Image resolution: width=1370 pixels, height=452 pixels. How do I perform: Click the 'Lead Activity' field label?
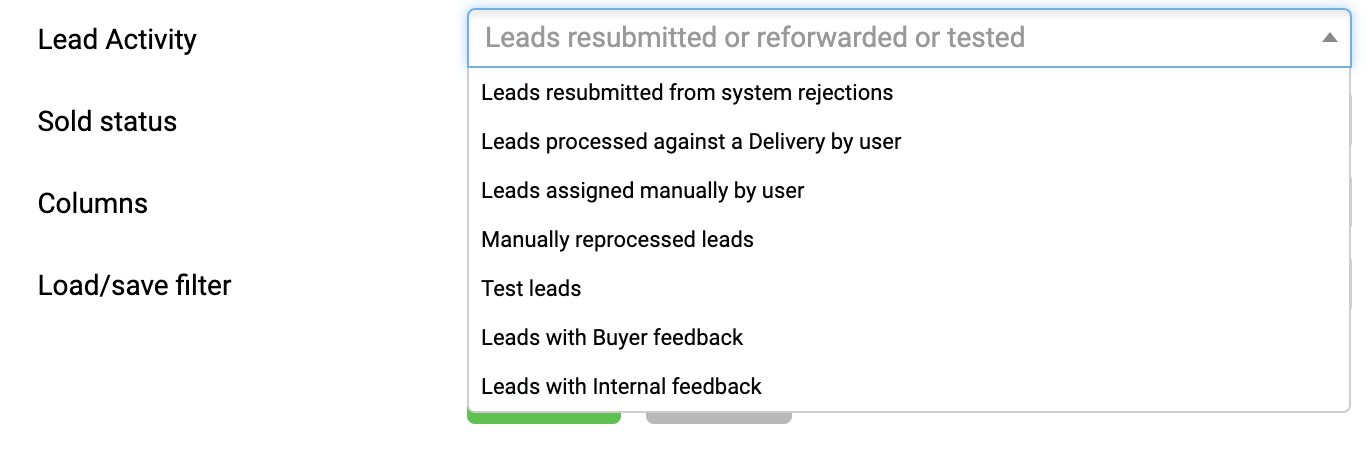(x=117, y=40)
